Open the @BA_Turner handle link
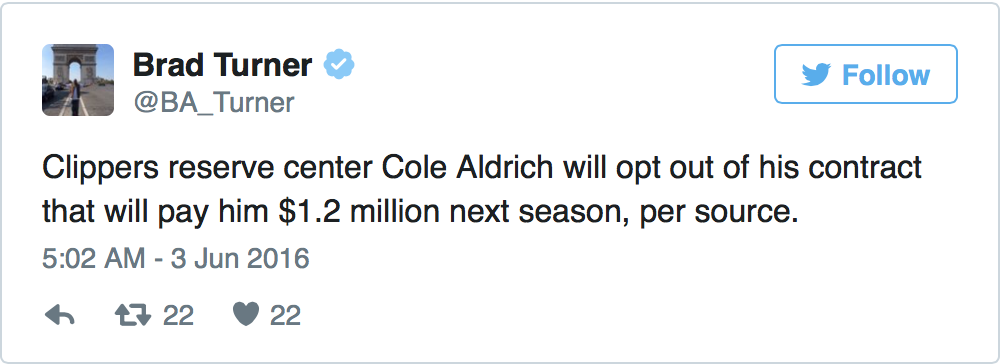Image resolution: width=1002 pixels, height=364 pixels. coord(213,102)
